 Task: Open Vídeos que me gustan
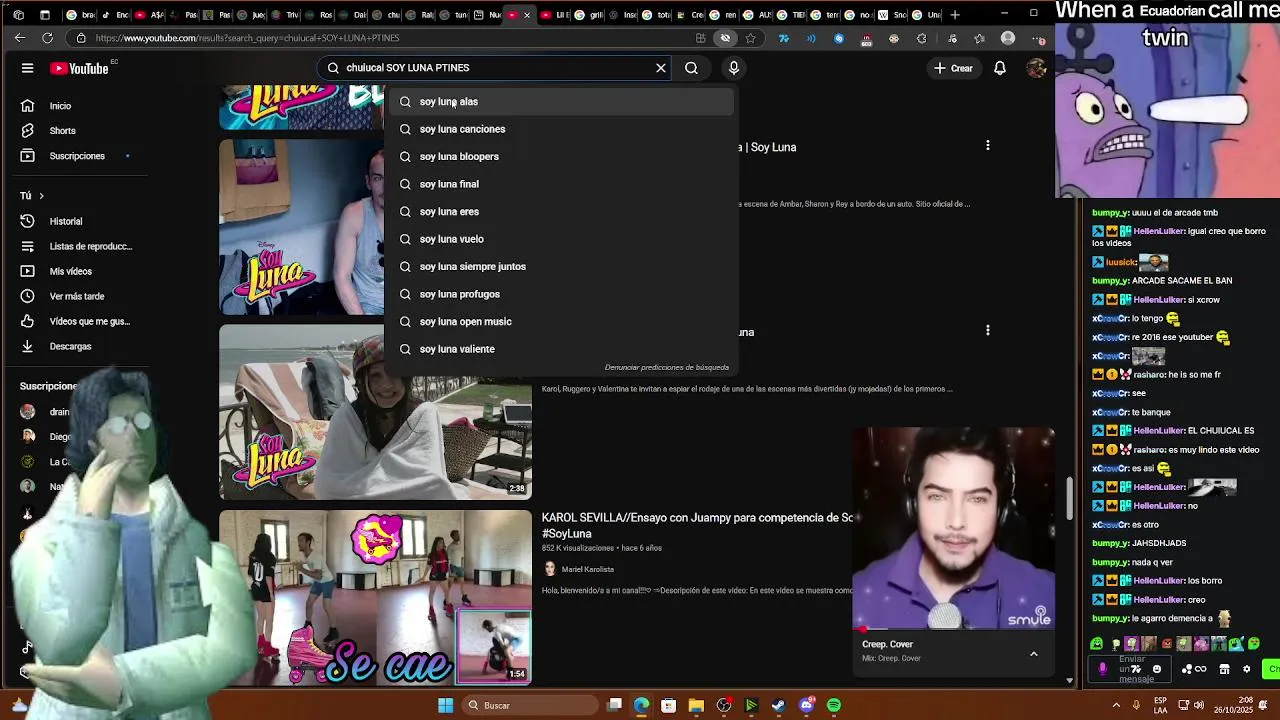pyautogui.click(x=80, y=321)
